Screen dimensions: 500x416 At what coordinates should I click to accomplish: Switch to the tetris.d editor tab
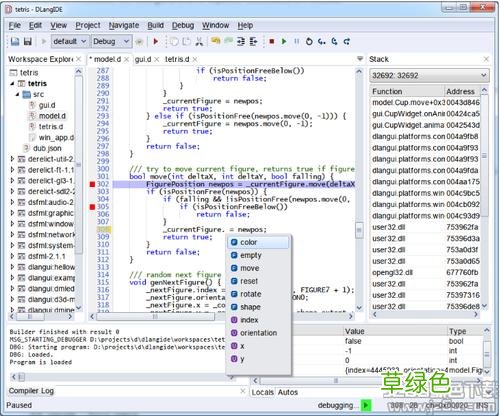177,59
